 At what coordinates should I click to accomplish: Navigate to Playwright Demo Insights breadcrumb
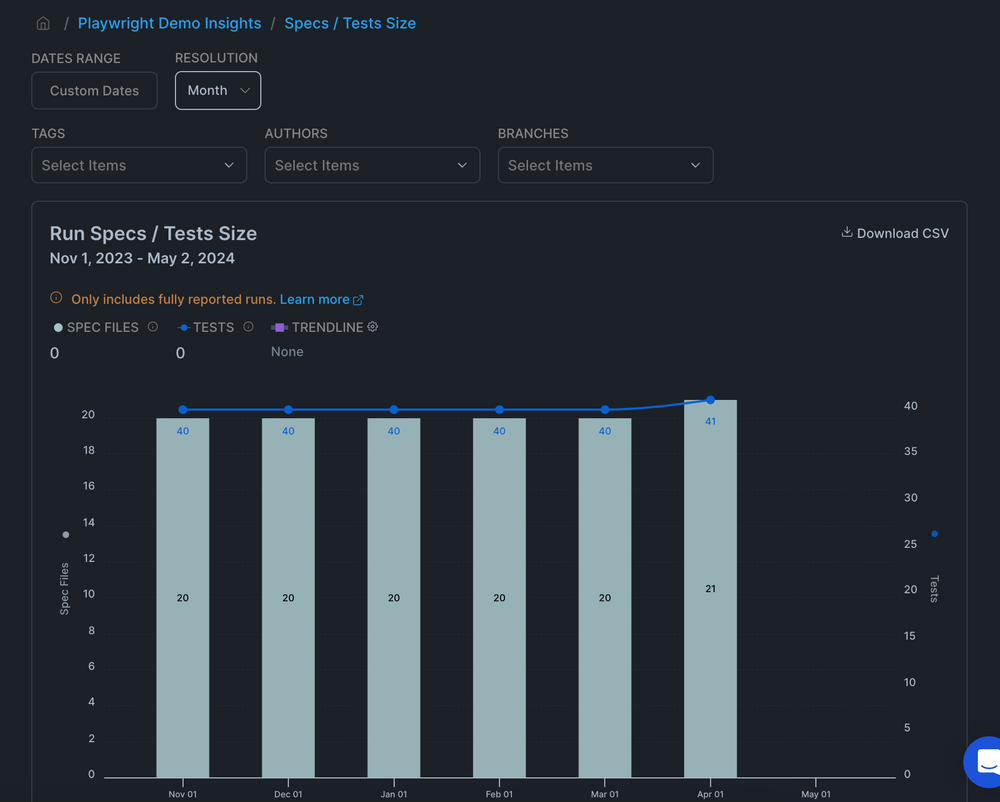click(169, 22)
